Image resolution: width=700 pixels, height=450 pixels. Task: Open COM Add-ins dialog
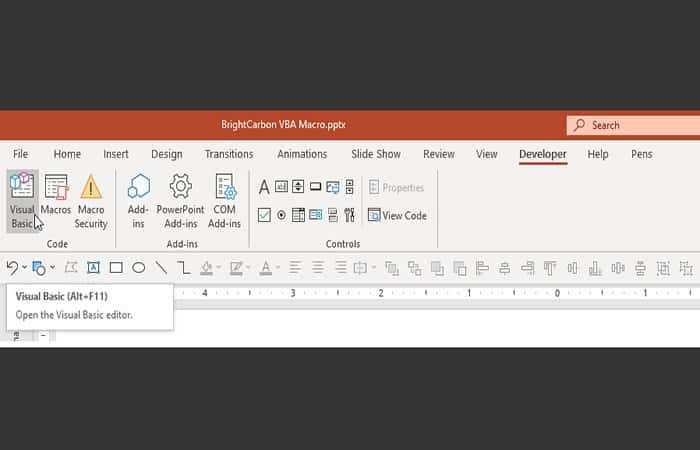pos(224,201)
